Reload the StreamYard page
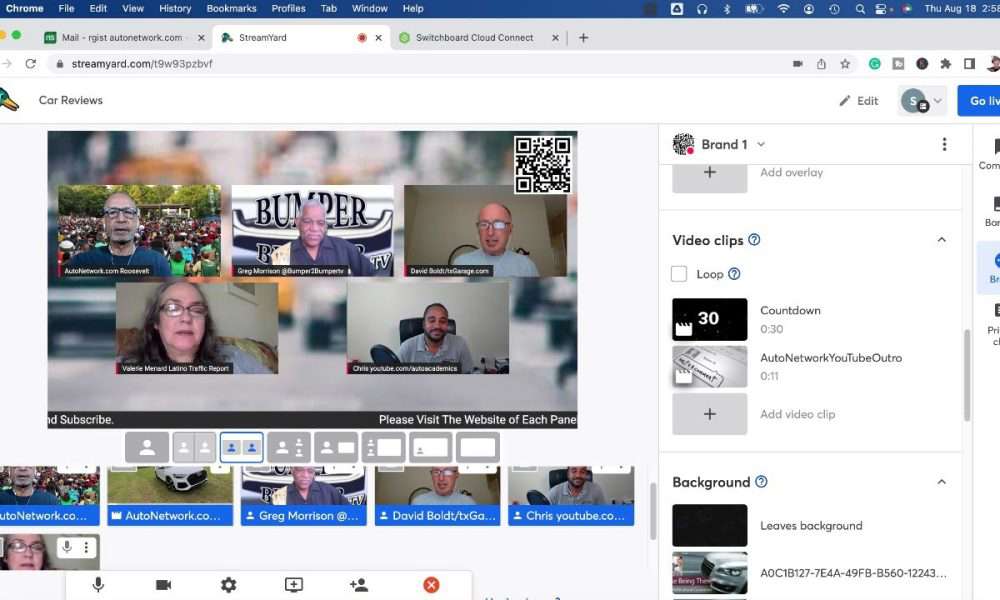This screenshot has width=1000, height=600. (x=30, y=64)
